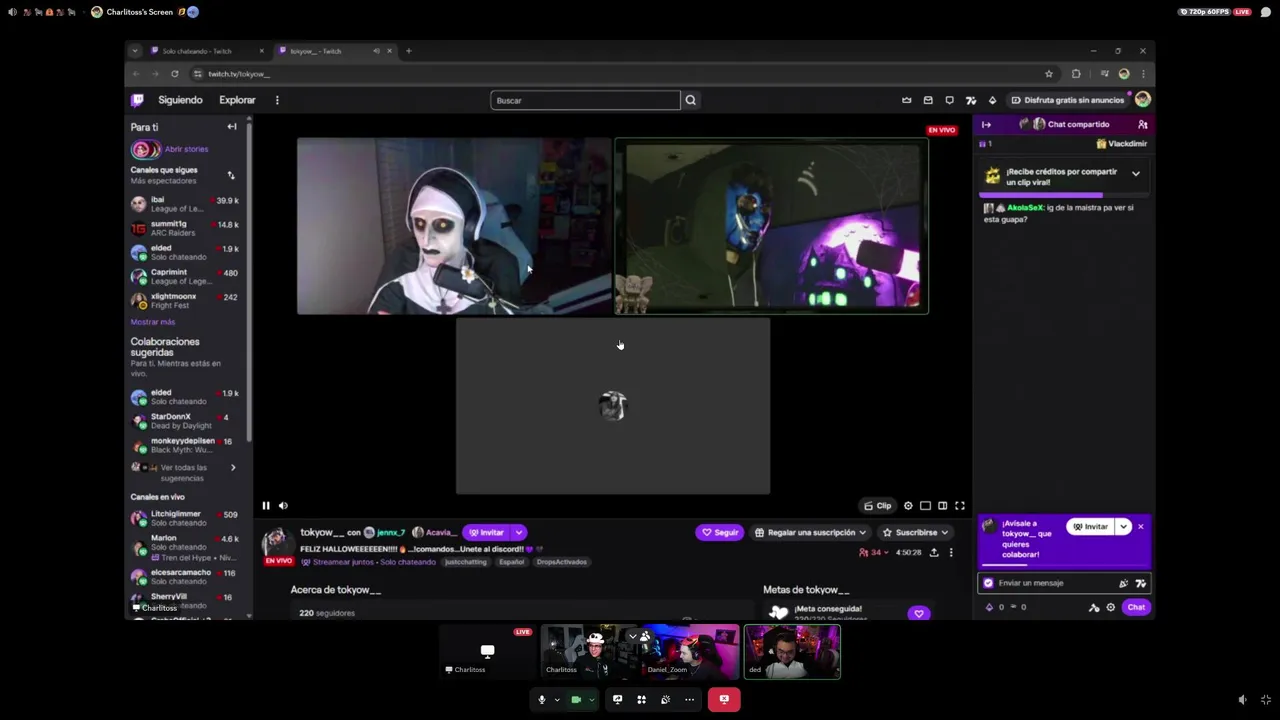Expand the clip viral credits banner
The height and width of the screenshot is (720, 1280).
(1135, 174)
